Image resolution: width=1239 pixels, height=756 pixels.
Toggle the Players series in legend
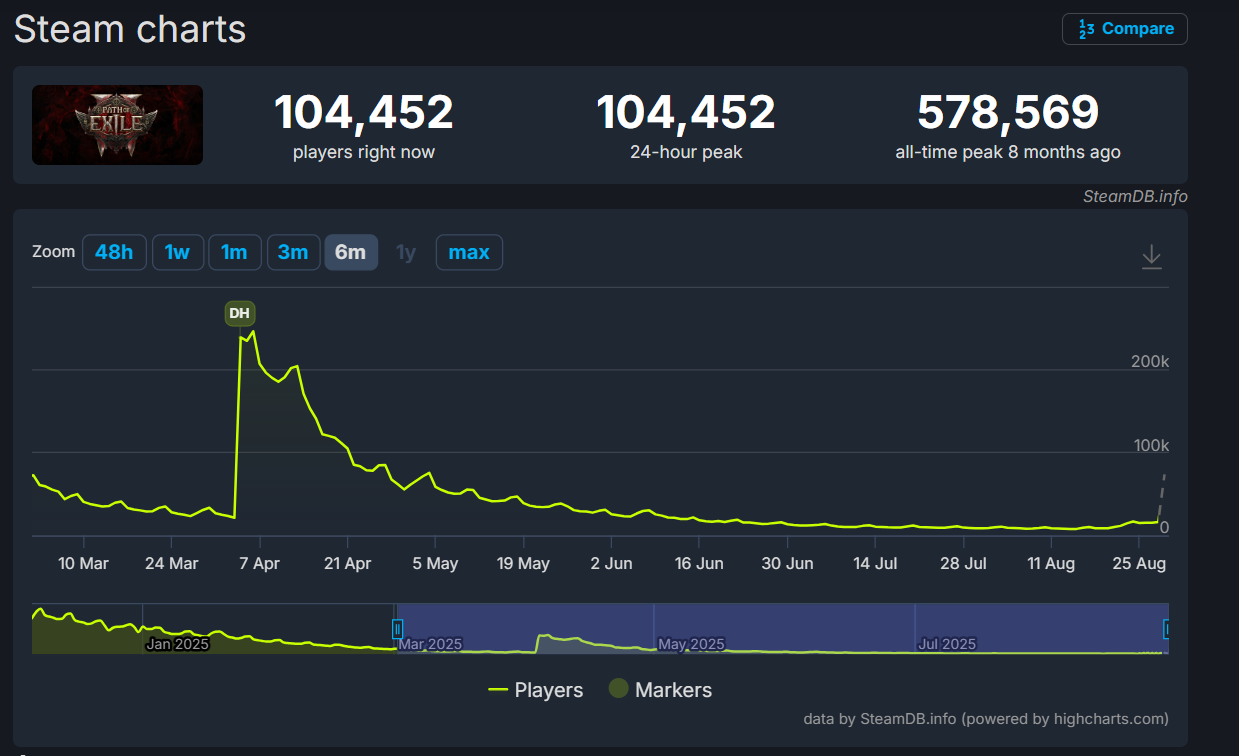point(535,690)
